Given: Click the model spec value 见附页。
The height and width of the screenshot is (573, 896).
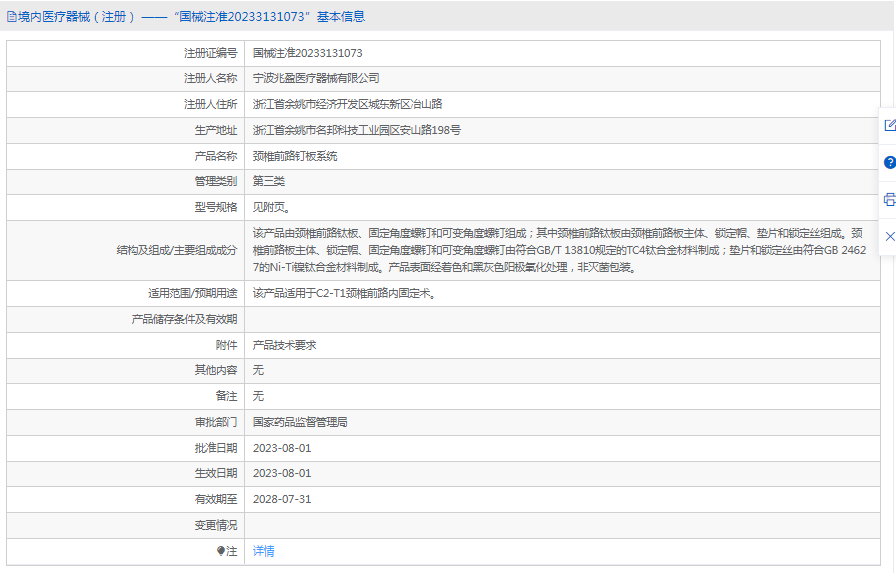Looking at the screenshot, I should coord(271,207).
